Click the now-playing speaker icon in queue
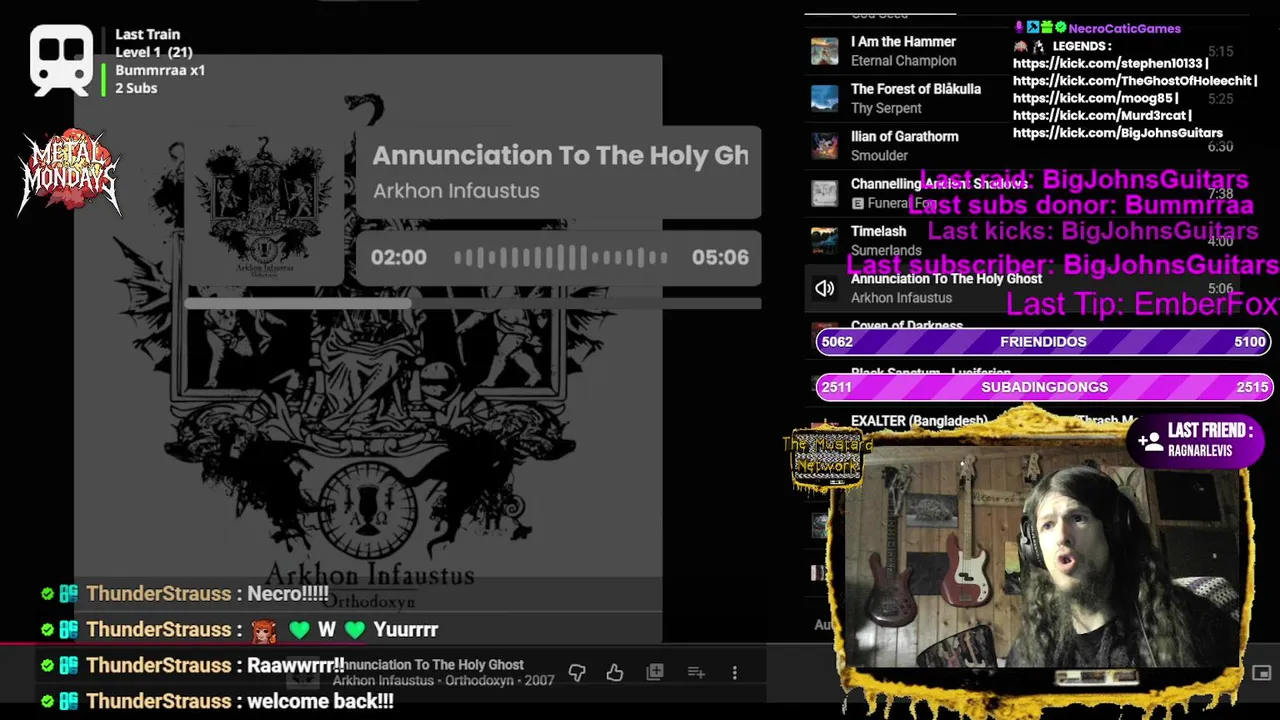Screen dimensions: 1280x720 click(824, 288)
